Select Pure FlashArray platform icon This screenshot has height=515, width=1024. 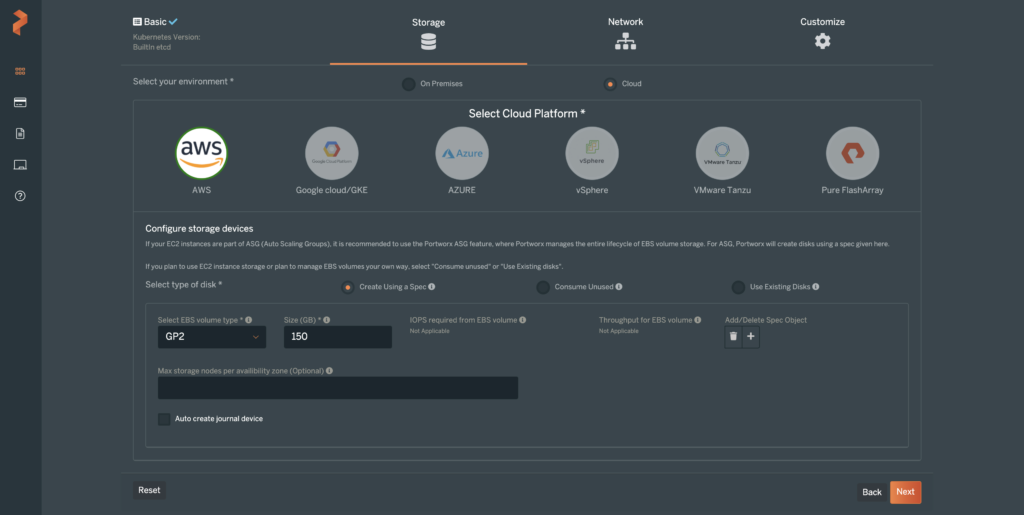852,153
